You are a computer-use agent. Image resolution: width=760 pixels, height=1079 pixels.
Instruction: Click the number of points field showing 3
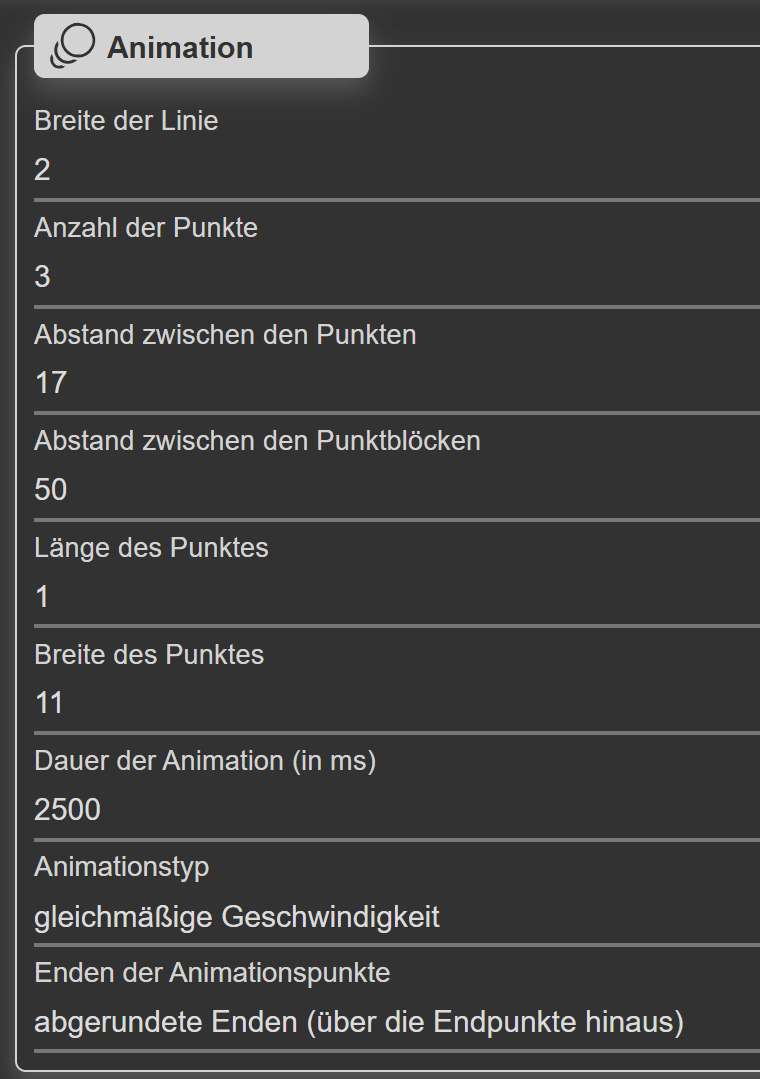[x=396, y=277]
